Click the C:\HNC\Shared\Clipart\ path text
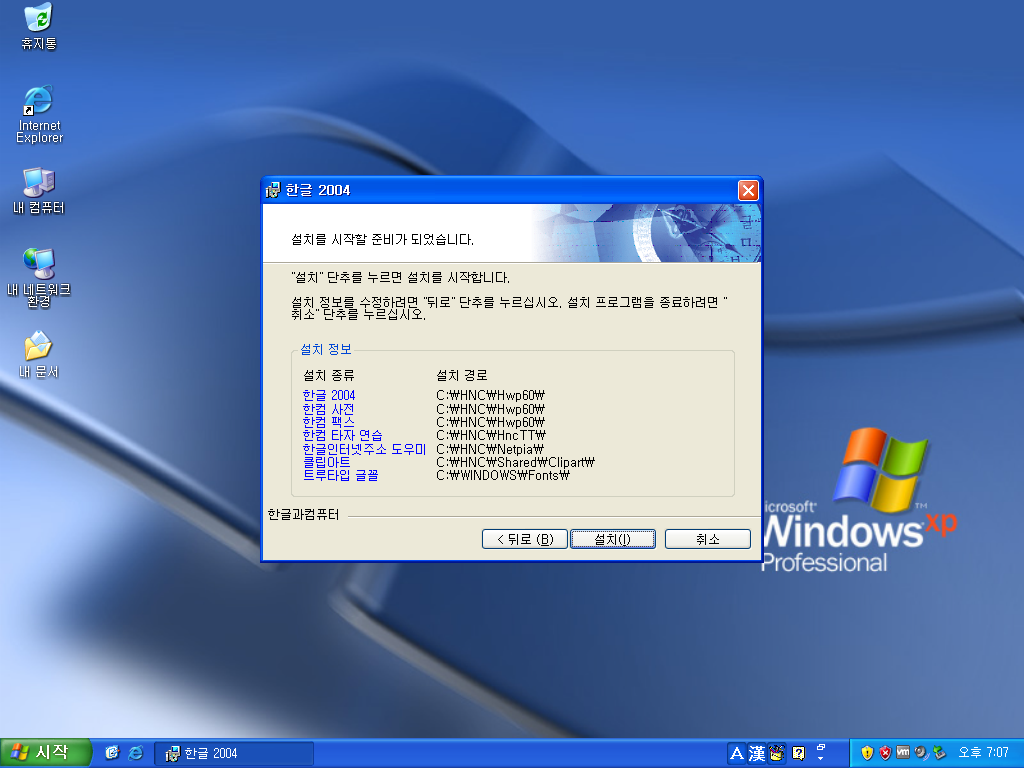 click(515, 462)
